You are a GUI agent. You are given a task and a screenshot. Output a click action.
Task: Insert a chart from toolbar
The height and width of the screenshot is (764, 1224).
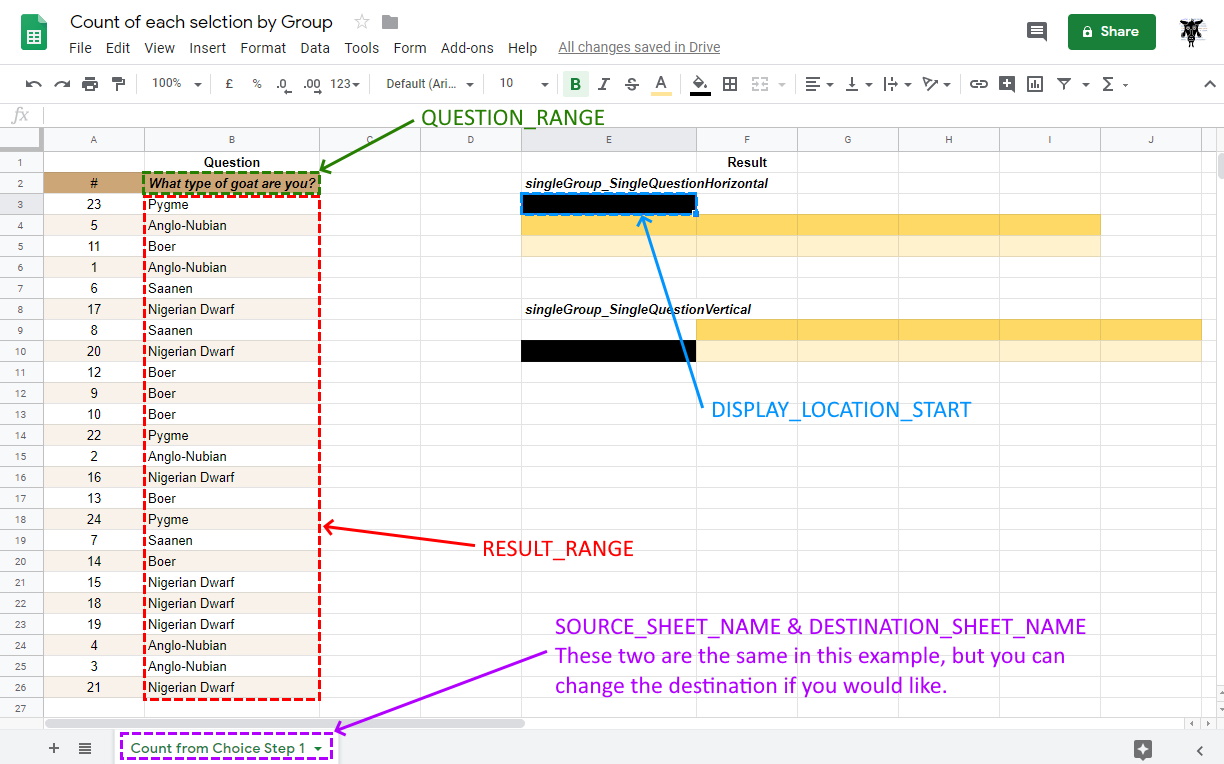pyautogui.click(x=1035, y=84)
